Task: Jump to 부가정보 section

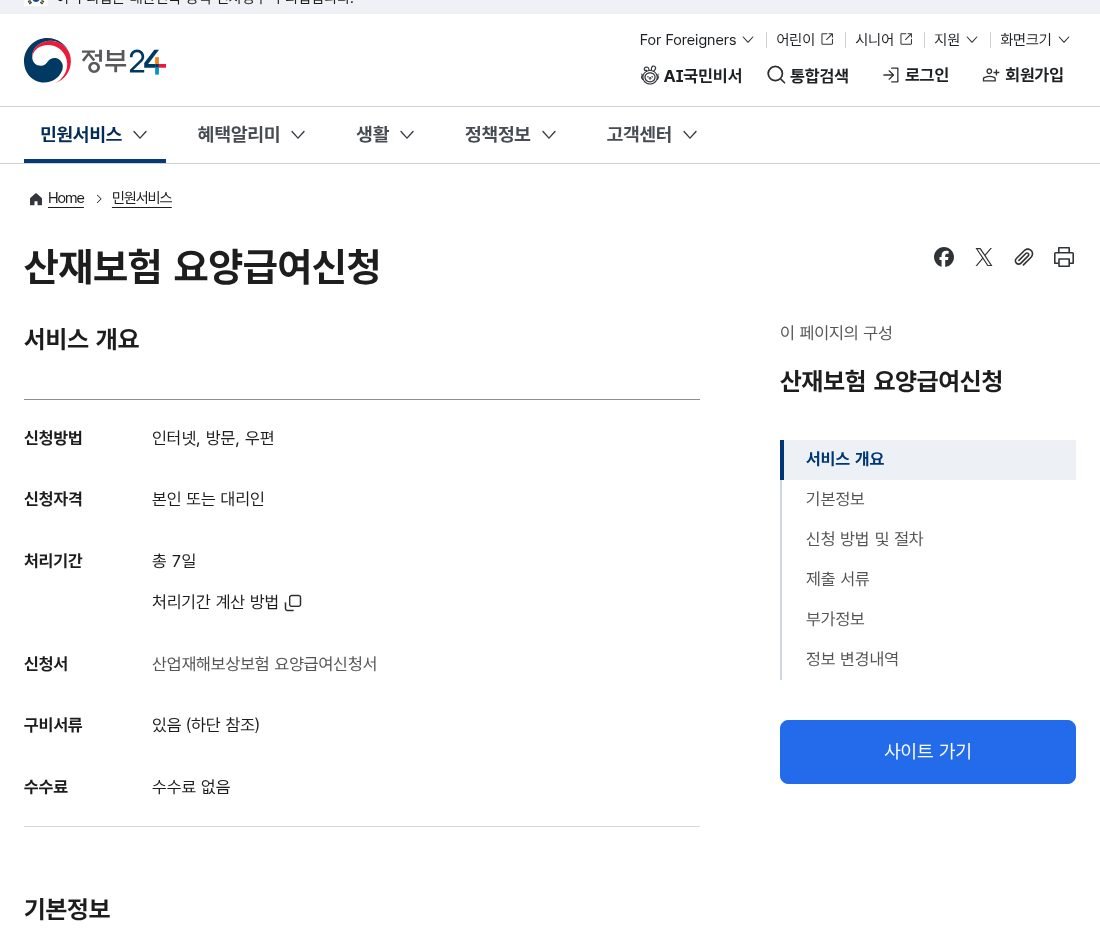Action: pyautogui.click(x=835, y=619)
